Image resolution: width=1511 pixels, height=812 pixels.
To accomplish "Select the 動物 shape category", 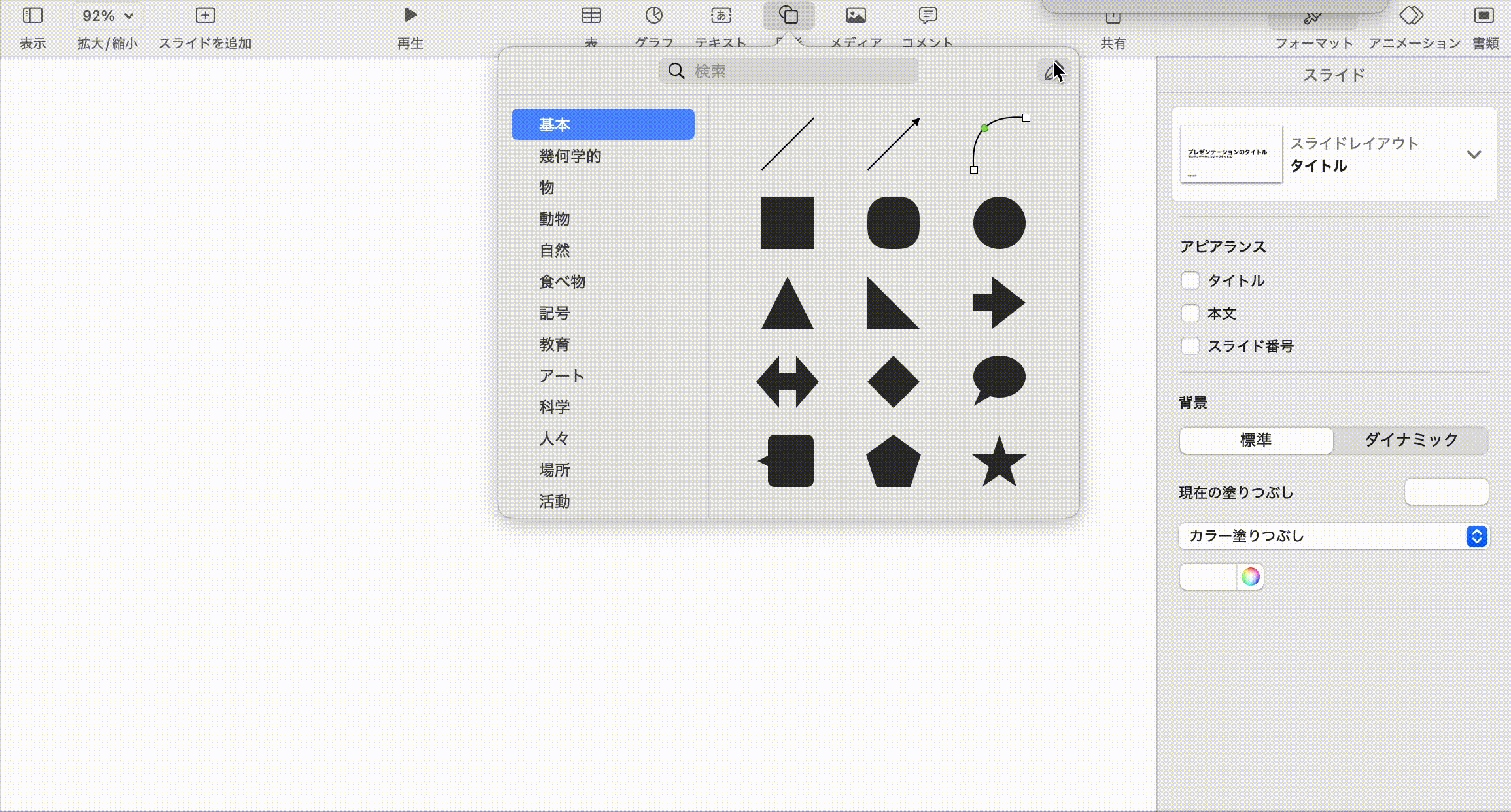I will tap(554, 219).
